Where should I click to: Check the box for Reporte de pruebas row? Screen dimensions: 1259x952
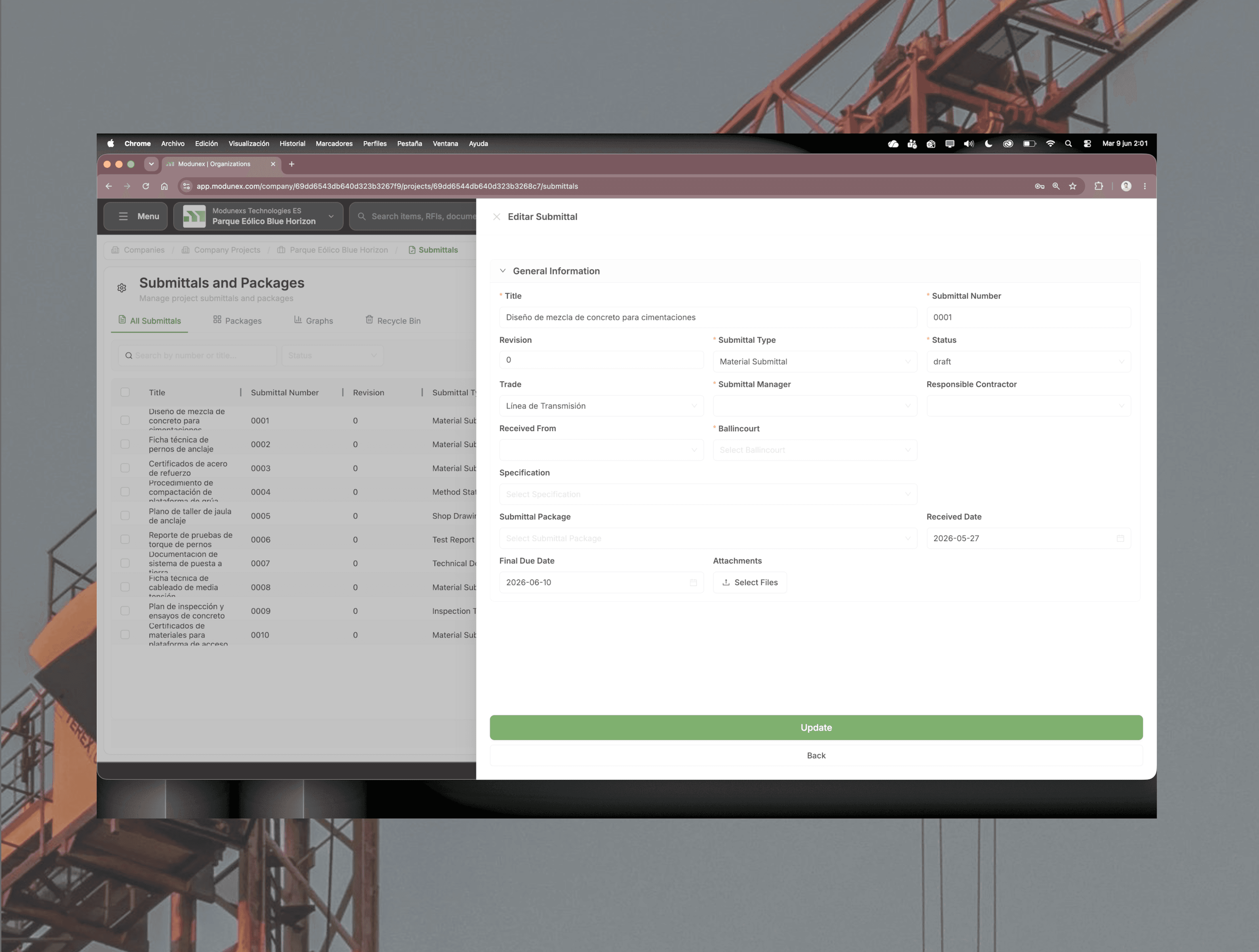[125, 539]
